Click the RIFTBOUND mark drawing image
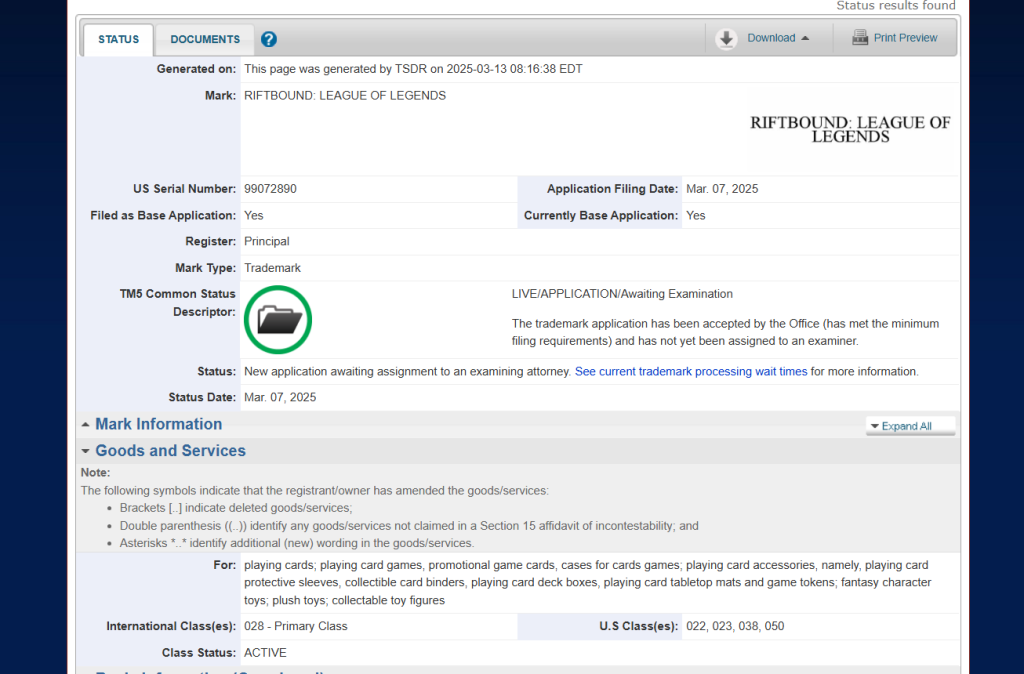This screenshot has height=674, width=1024. coord(850,129)
